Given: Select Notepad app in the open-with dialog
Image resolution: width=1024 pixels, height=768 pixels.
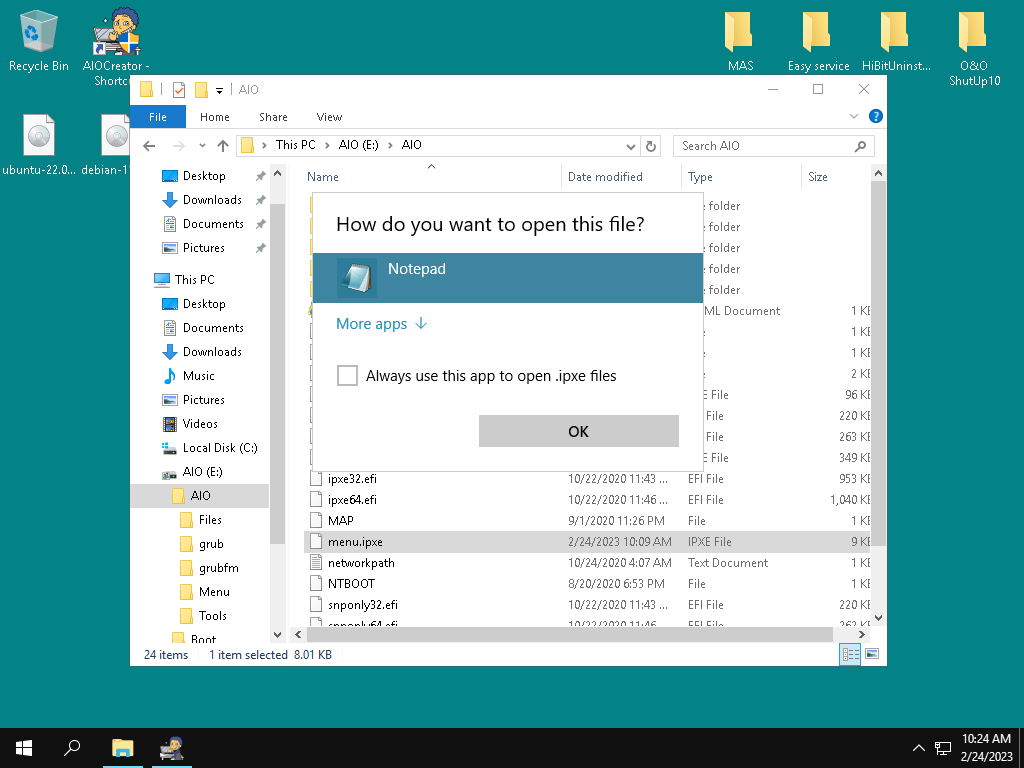Looking at the screenshot, I should click(x=507, y=278).
